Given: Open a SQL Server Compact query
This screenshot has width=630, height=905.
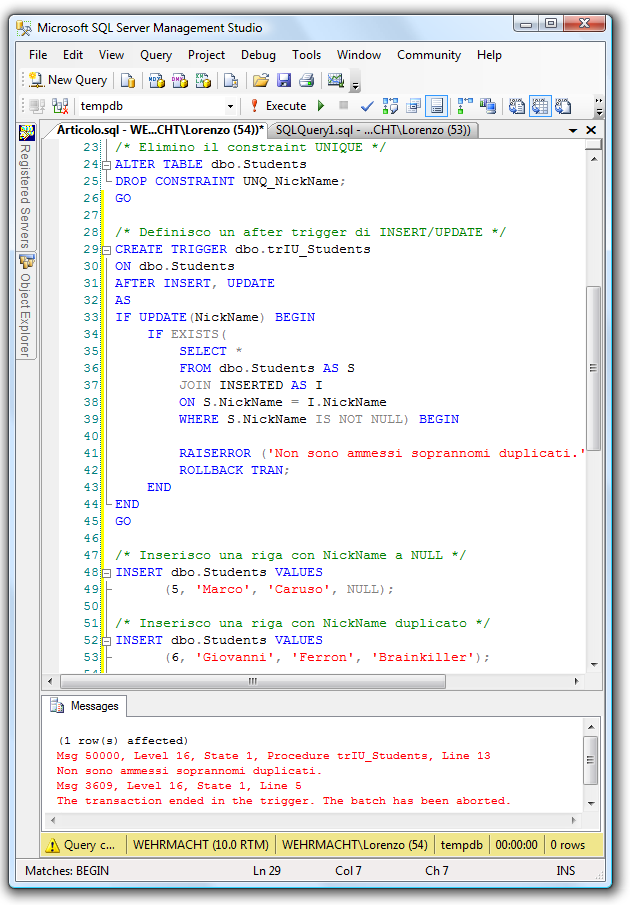Looking at the screenshot, I should click(231, 80).
